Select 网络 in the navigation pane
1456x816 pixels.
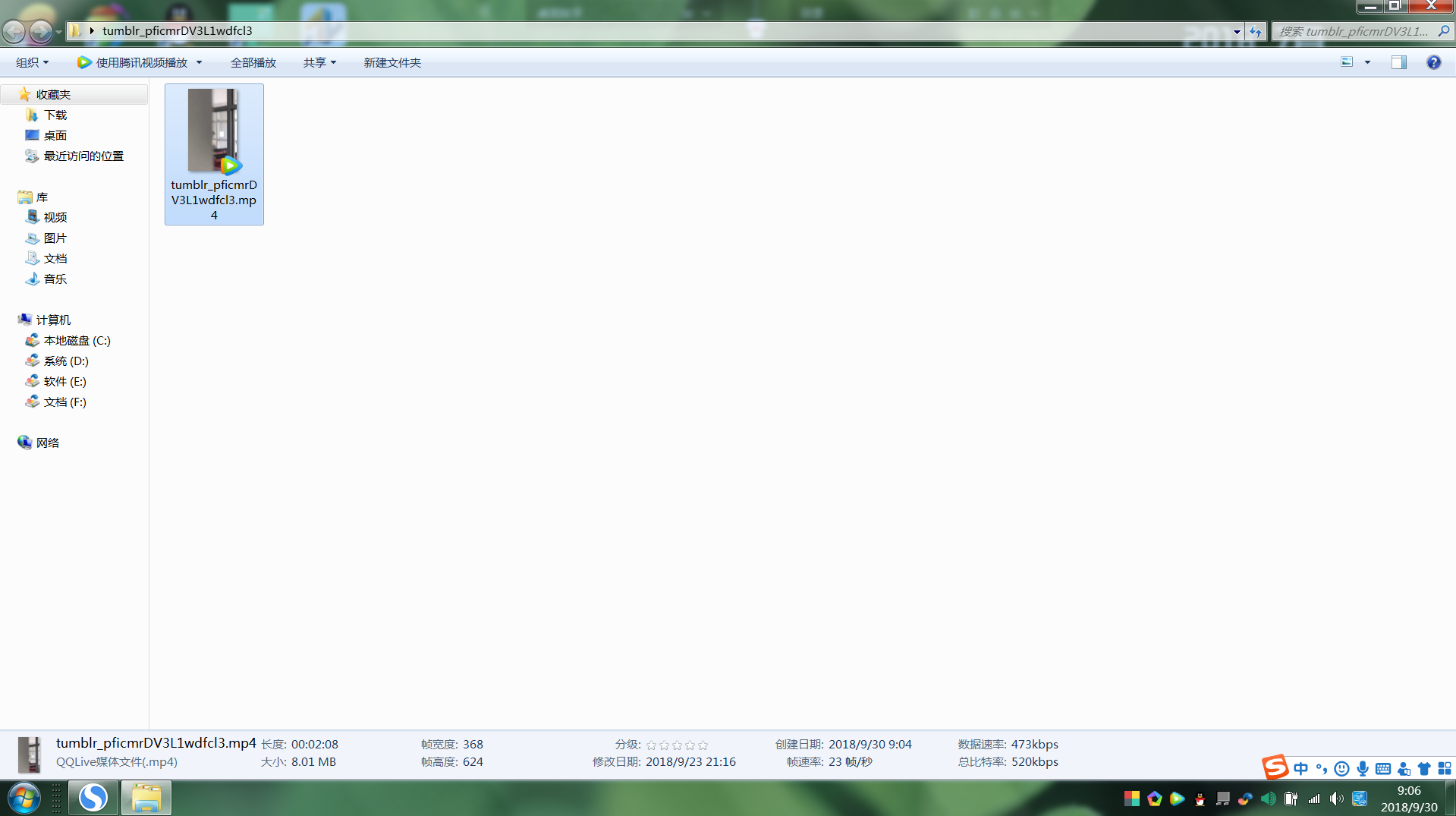point(48,443)
